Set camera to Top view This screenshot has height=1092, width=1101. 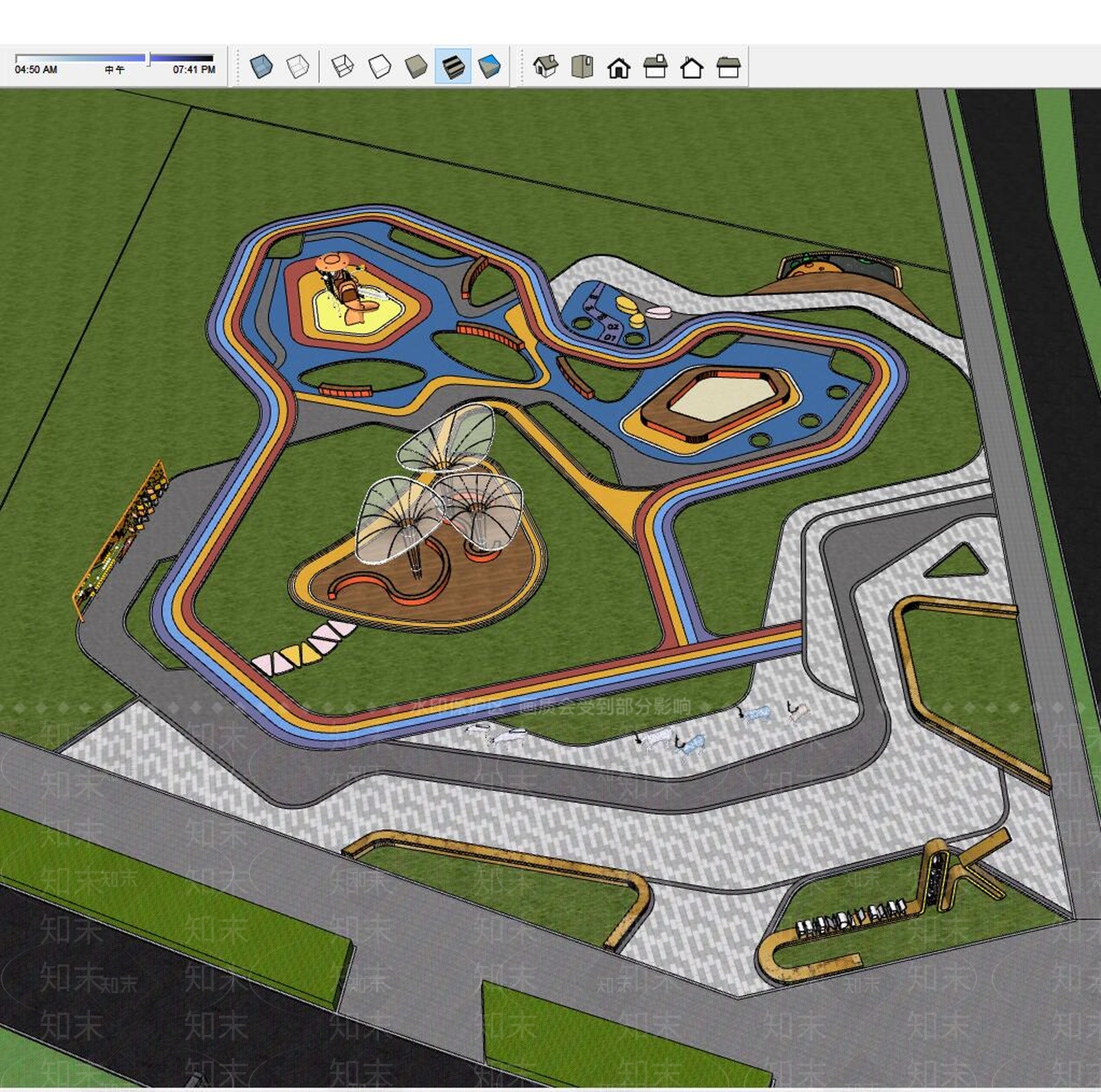point(582,67)
